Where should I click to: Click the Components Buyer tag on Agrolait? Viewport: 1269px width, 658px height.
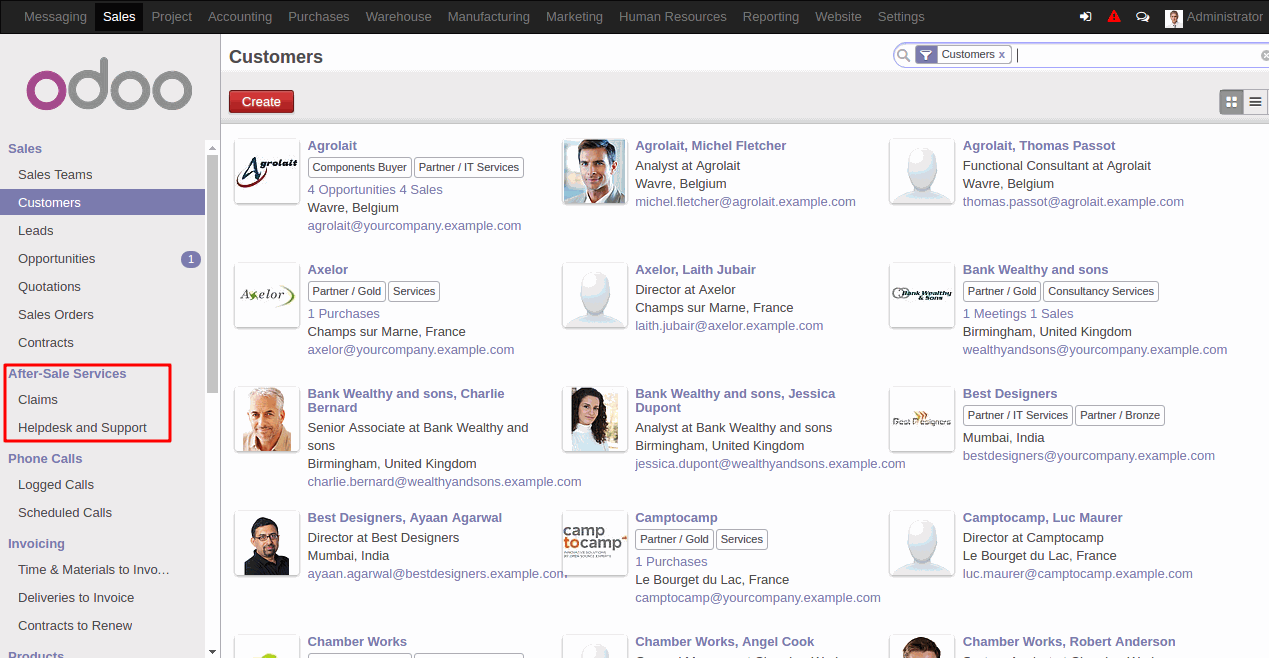click(360, 168)
